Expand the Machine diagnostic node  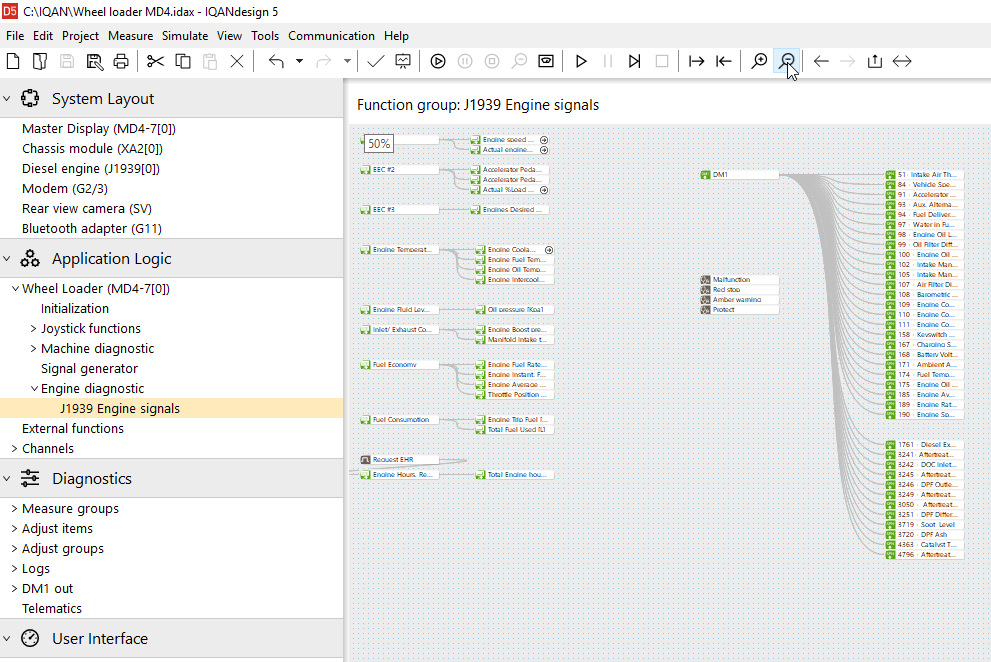tap(33, 348)
